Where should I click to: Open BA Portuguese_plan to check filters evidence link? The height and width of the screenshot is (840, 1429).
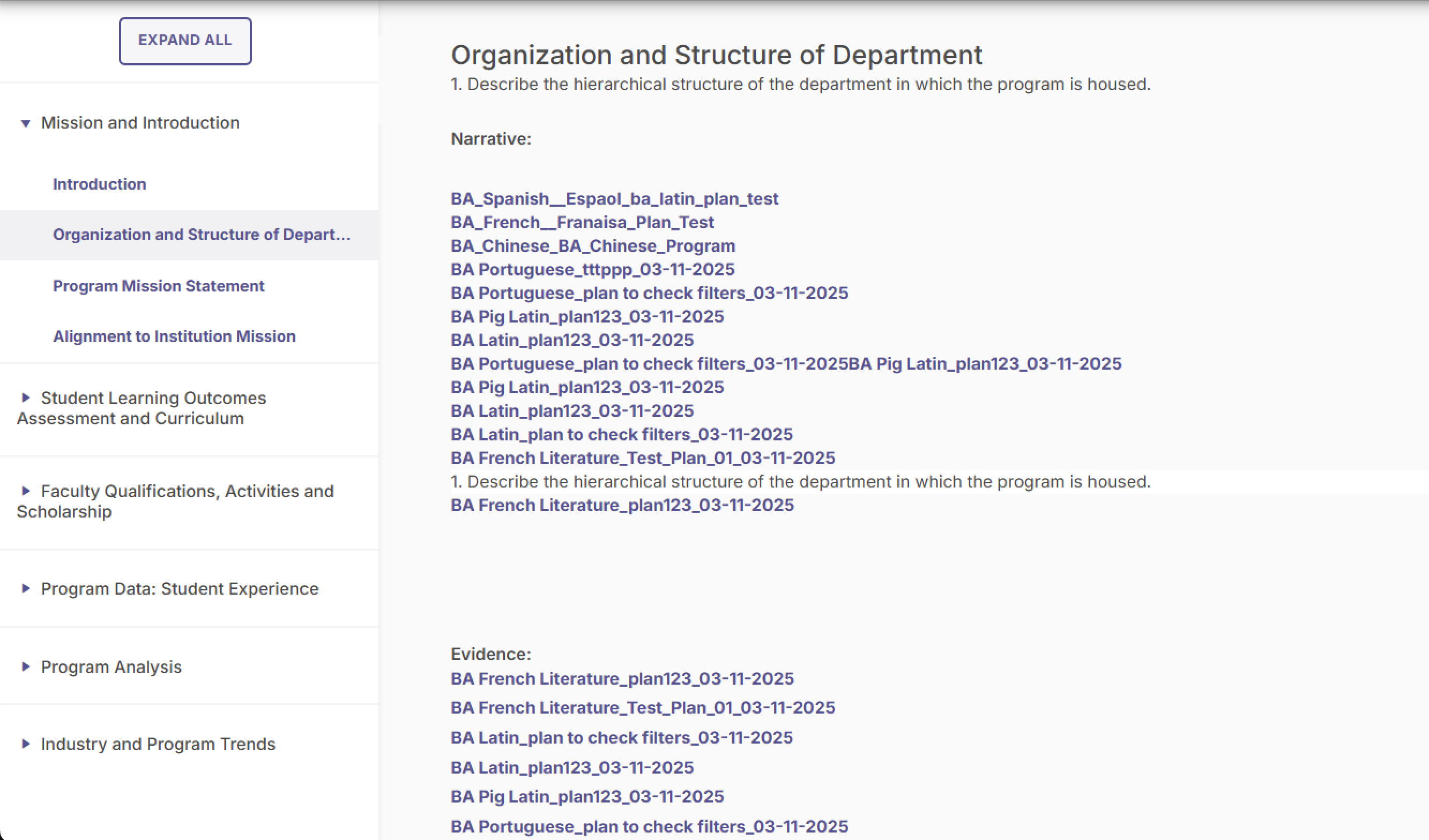649,827
